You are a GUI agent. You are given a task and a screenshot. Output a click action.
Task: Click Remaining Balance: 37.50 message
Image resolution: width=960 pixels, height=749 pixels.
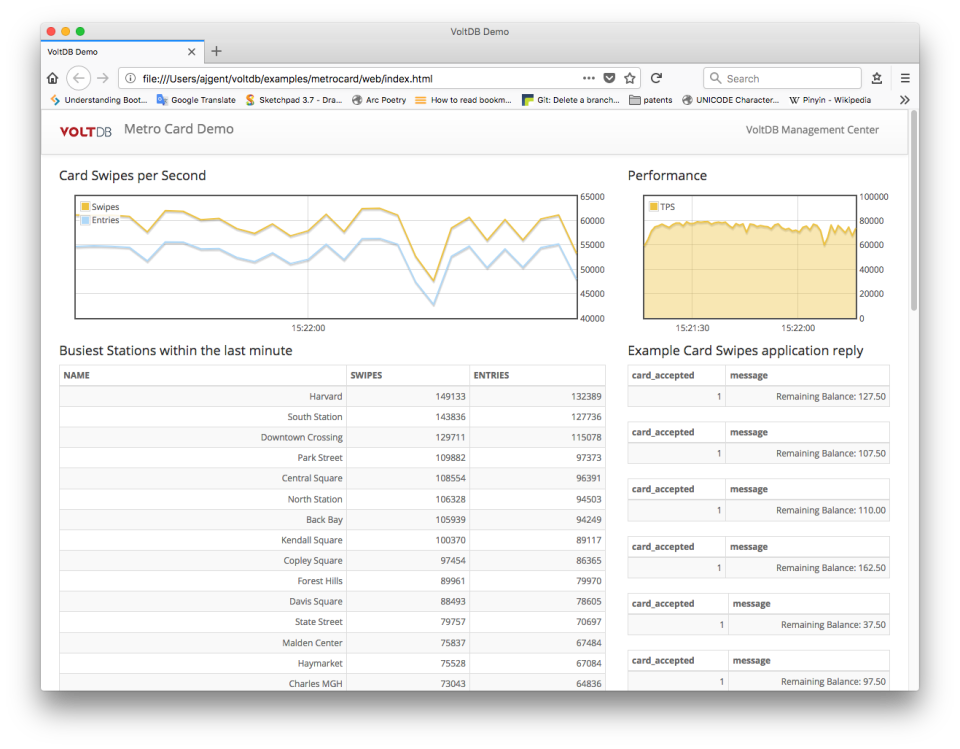point(833,625)
